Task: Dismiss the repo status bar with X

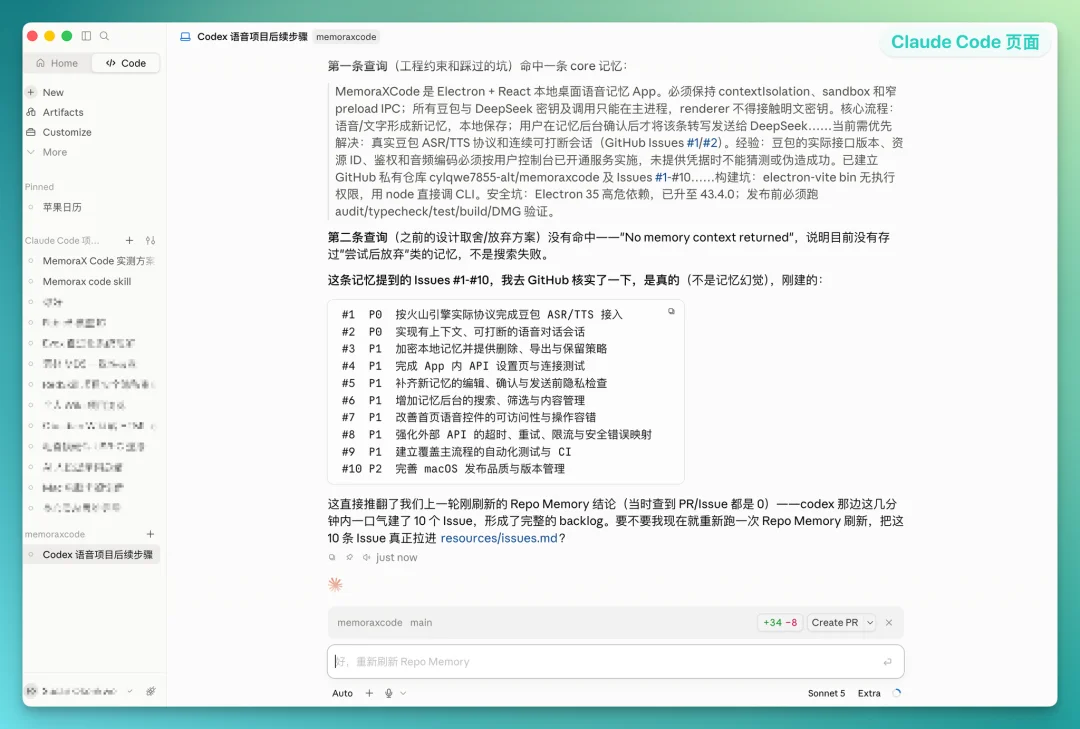Action: pos(889,622)
